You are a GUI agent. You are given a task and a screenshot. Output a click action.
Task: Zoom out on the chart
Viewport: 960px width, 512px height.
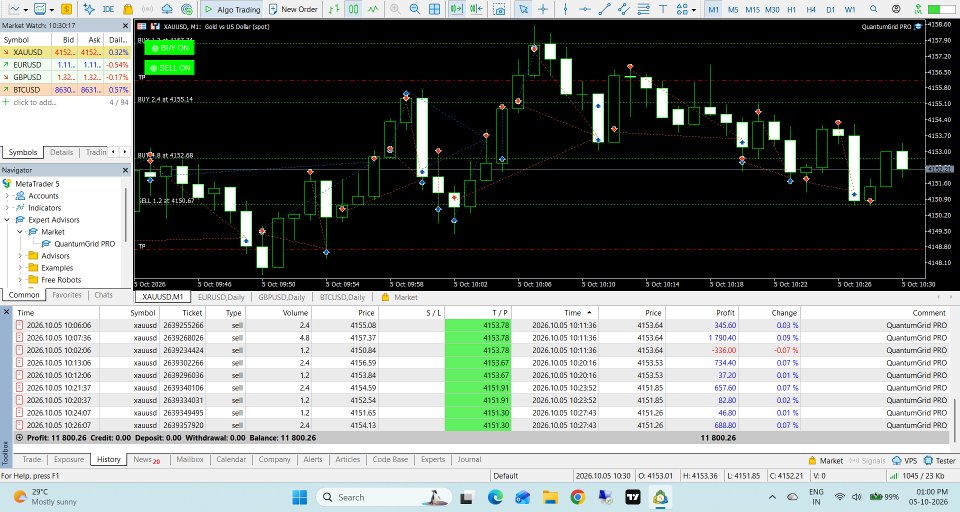pos(414,9)
